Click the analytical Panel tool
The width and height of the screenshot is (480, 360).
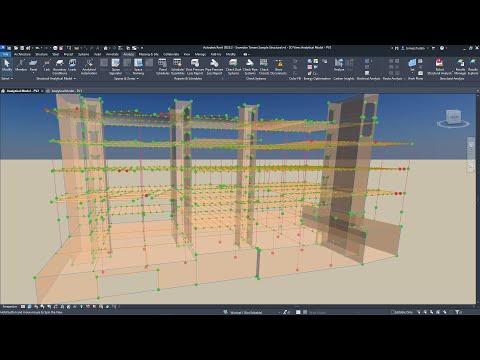click(x=33, y=65)
